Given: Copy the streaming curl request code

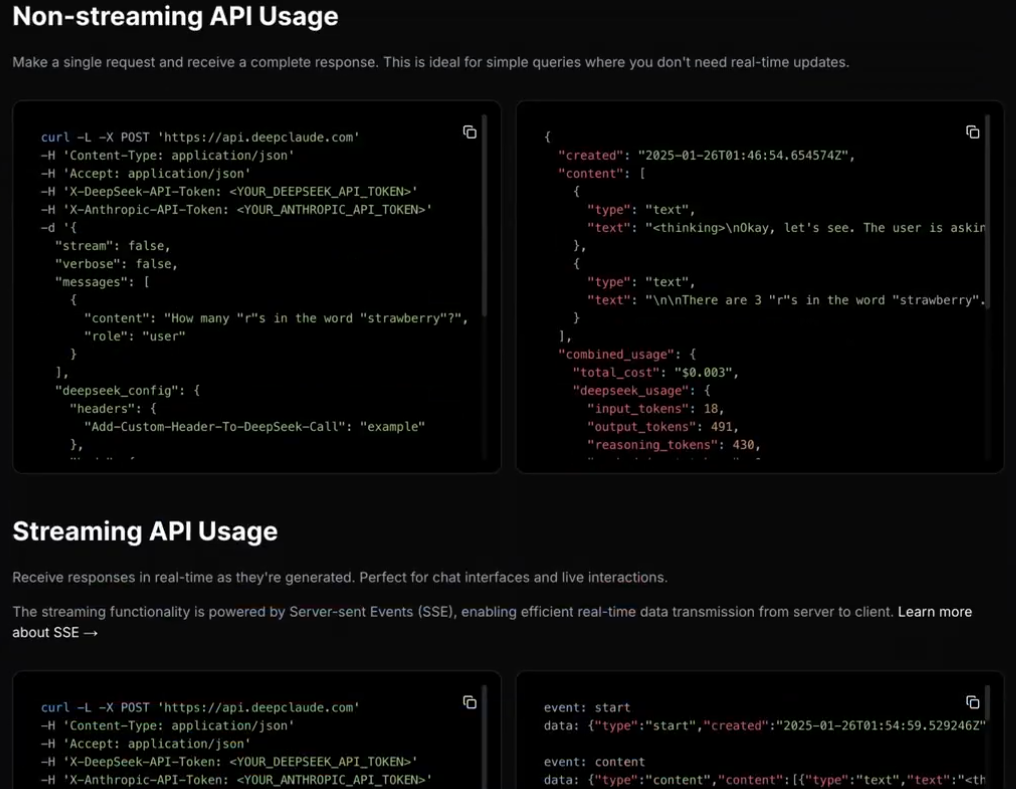Looking at the screenshot, I should pyautogui.click(x=470, y=702).
